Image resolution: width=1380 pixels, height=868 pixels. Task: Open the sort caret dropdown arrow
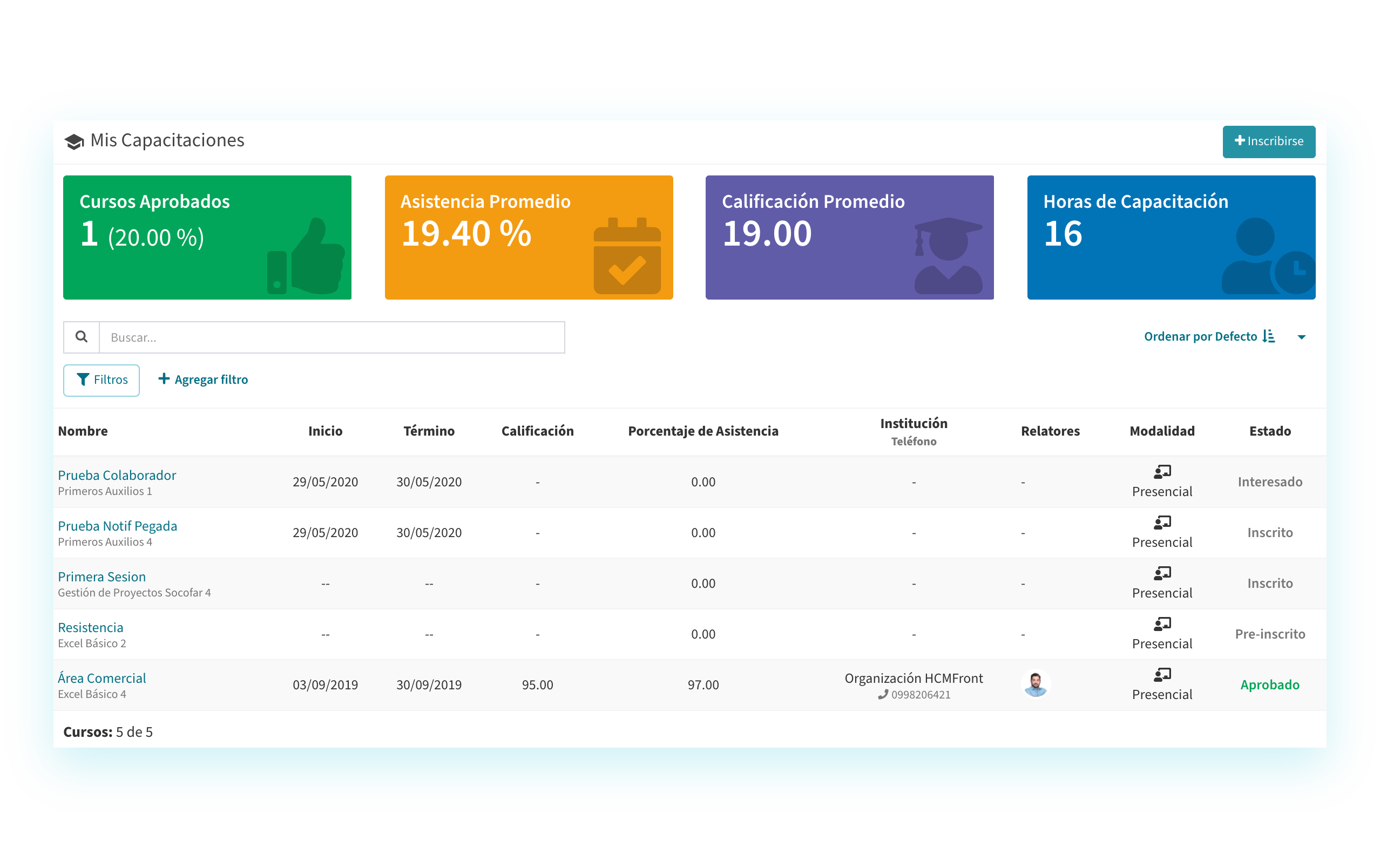pyautogui.click(x=1301, y=337)
